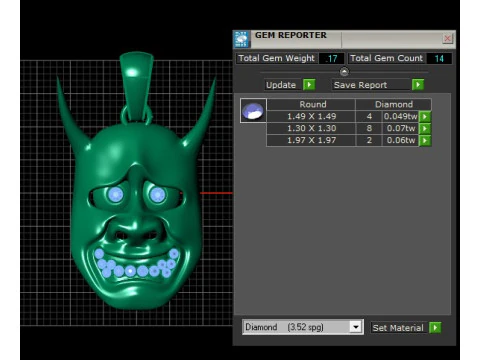This screenshot has height=360, width=480.
Task: Click the Total Gem Count label
Action: tap(387, 58)
